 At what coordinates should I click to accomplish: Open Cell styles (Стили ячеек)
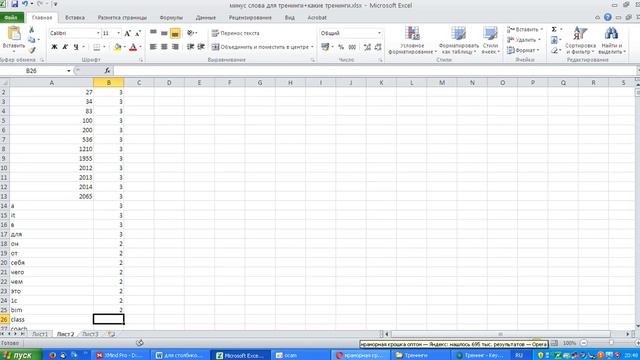490,40
